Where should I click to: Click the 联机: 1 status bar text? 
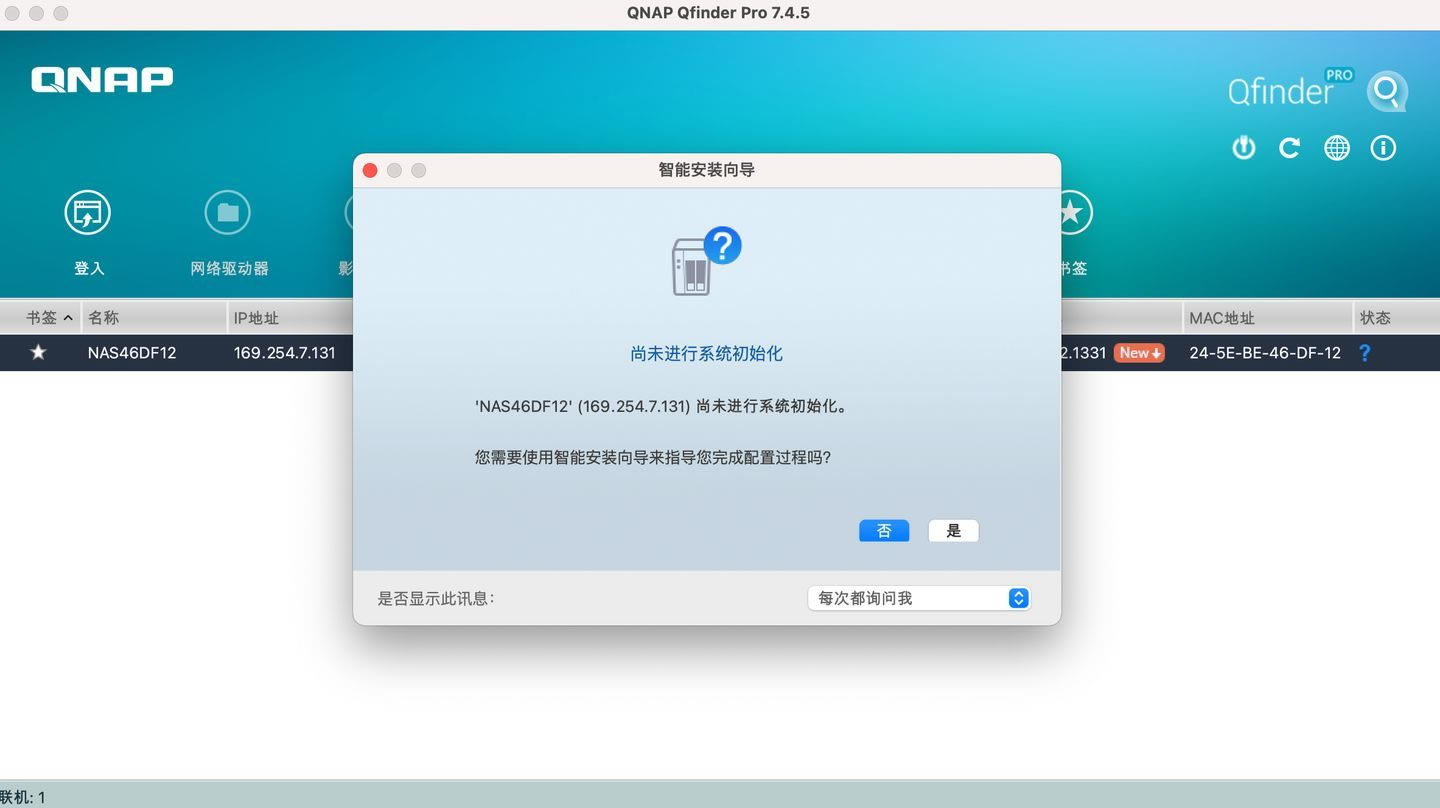23,797
